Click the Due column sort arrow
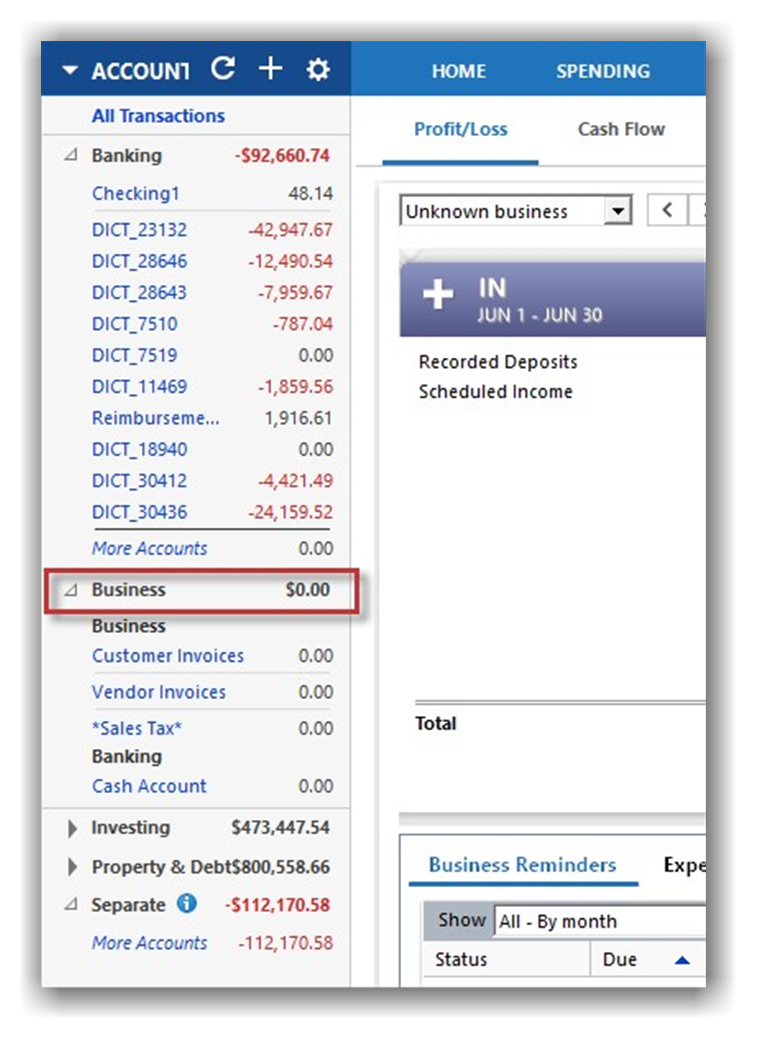Image resolution: width=768 pixels, height=1050 pixels. click(682, 960)
